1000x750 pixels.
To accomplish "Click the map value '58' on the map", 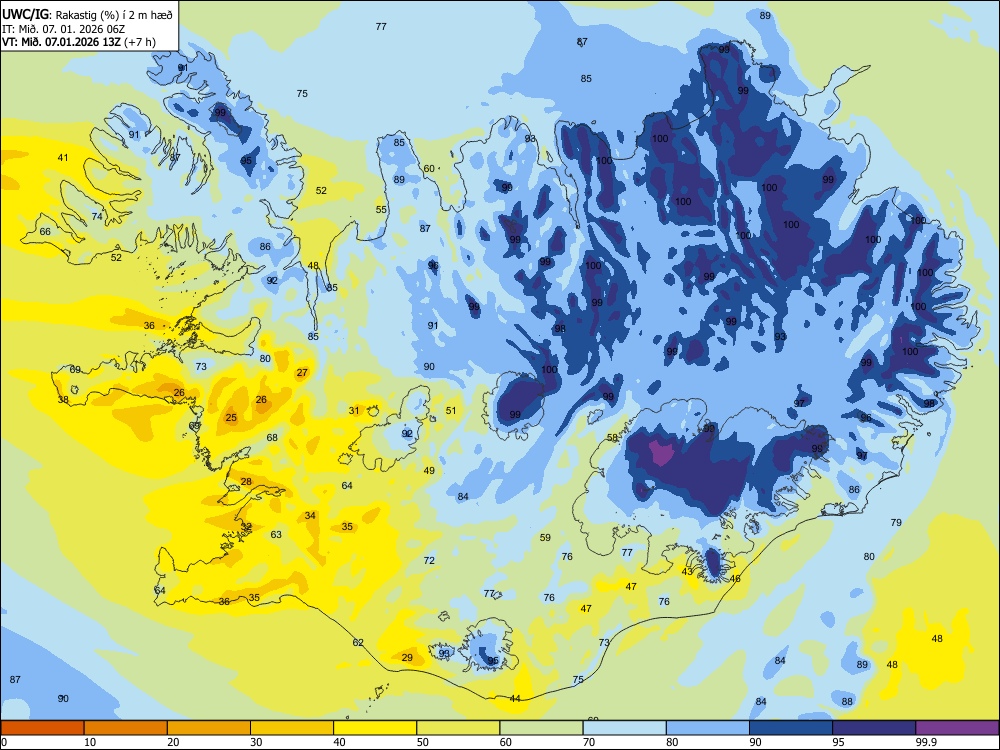I will (612, 438).
